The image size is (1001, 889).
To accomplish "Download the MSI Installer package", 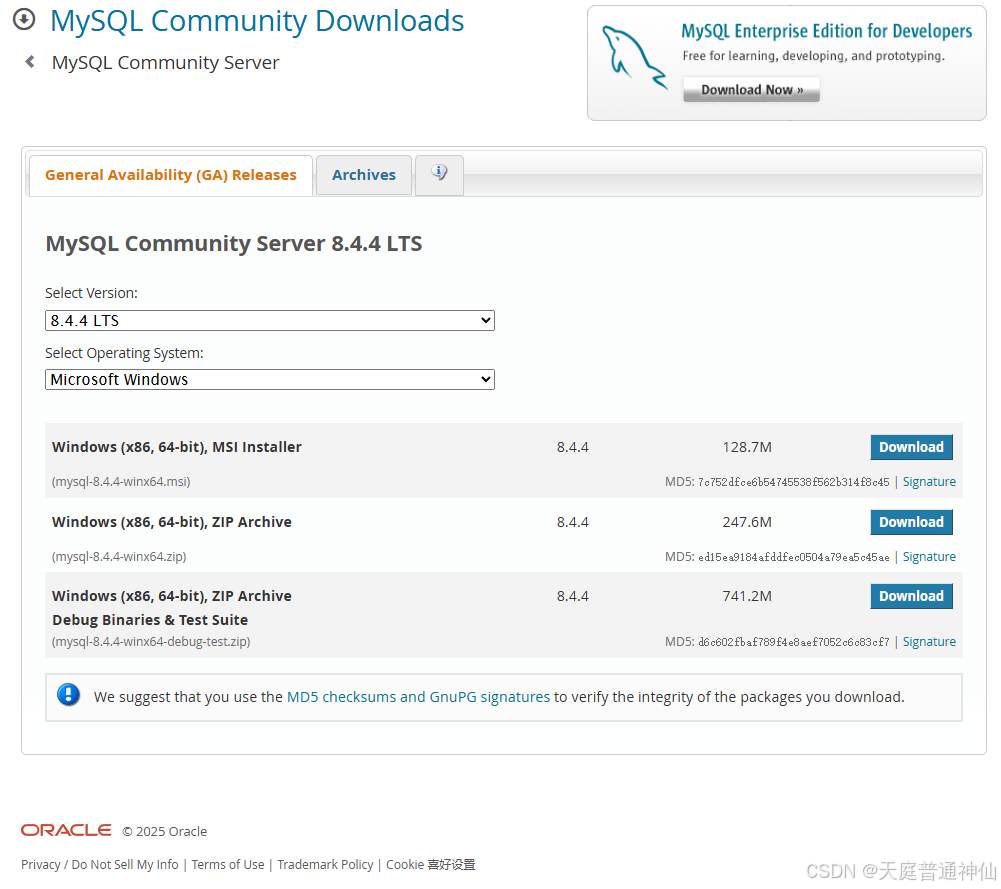I will (911, 447).
